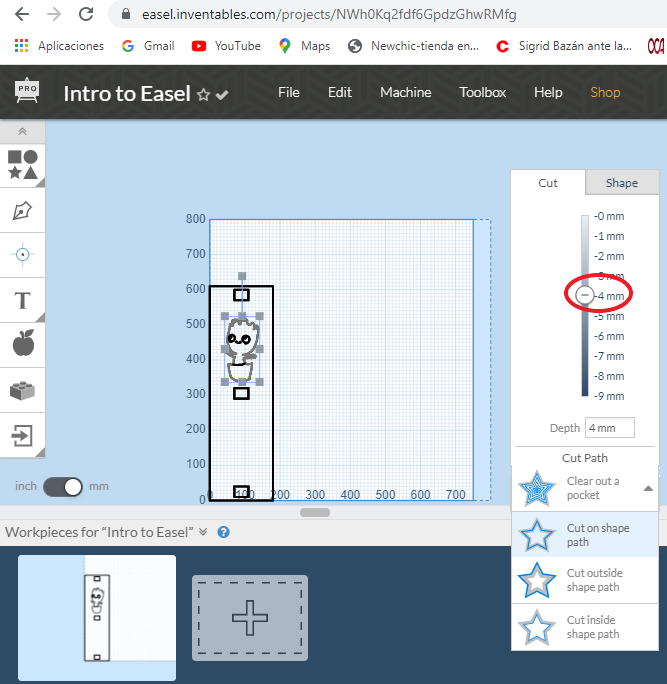Image resolution: width=667 pixels, height=684 pixels.
Task: Click the horizontal panel divider handle
Action: [x=315, y=512]
